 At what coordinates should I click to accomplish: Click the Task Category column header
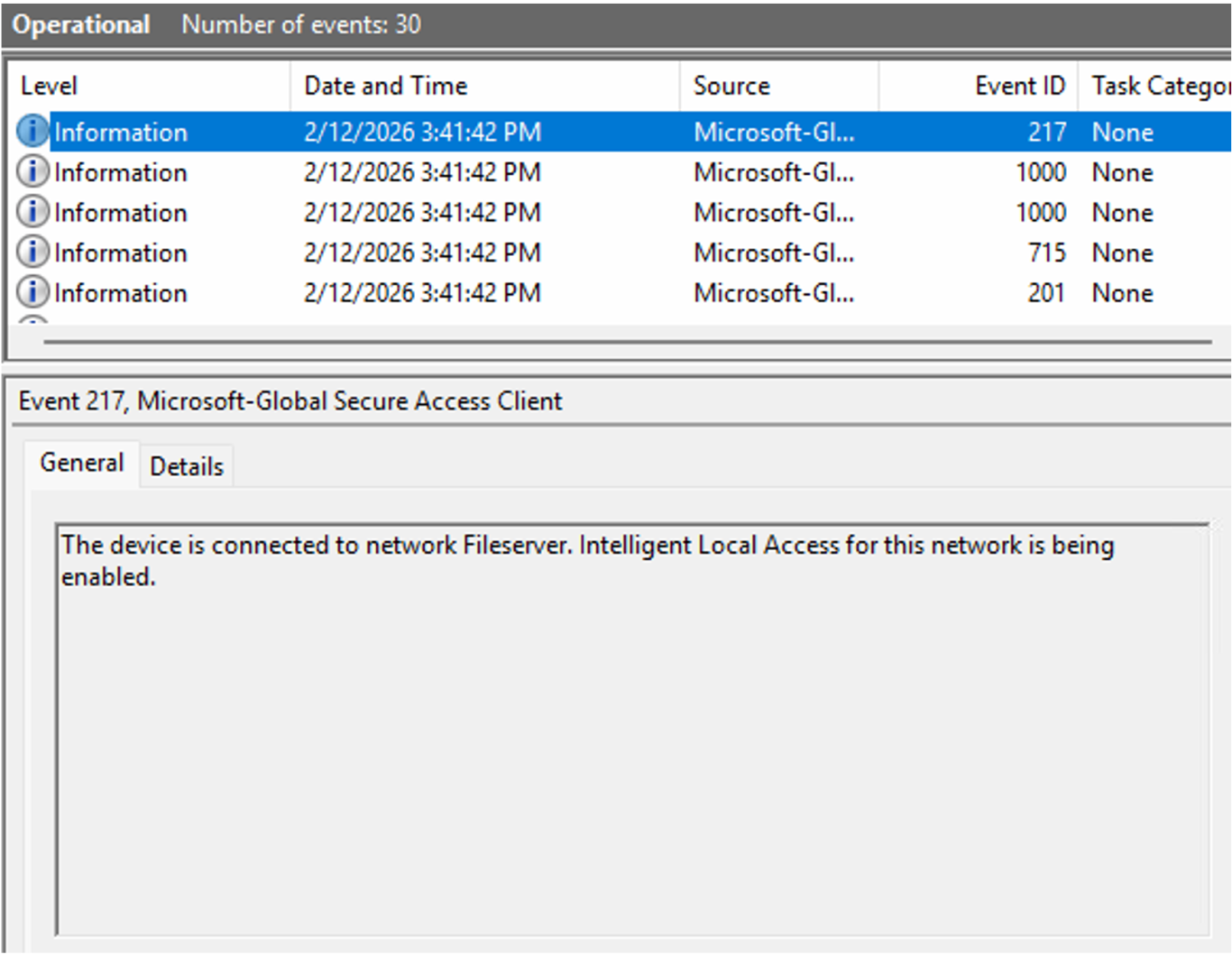point(1158,86)
